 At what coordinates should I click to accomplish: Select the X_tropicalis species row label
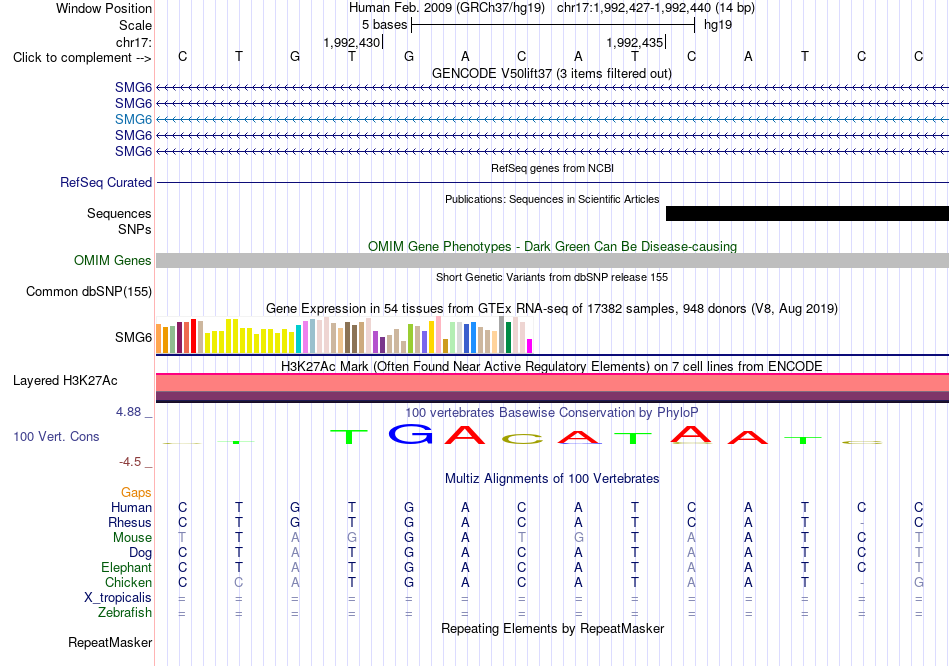(x=118, y=598)
